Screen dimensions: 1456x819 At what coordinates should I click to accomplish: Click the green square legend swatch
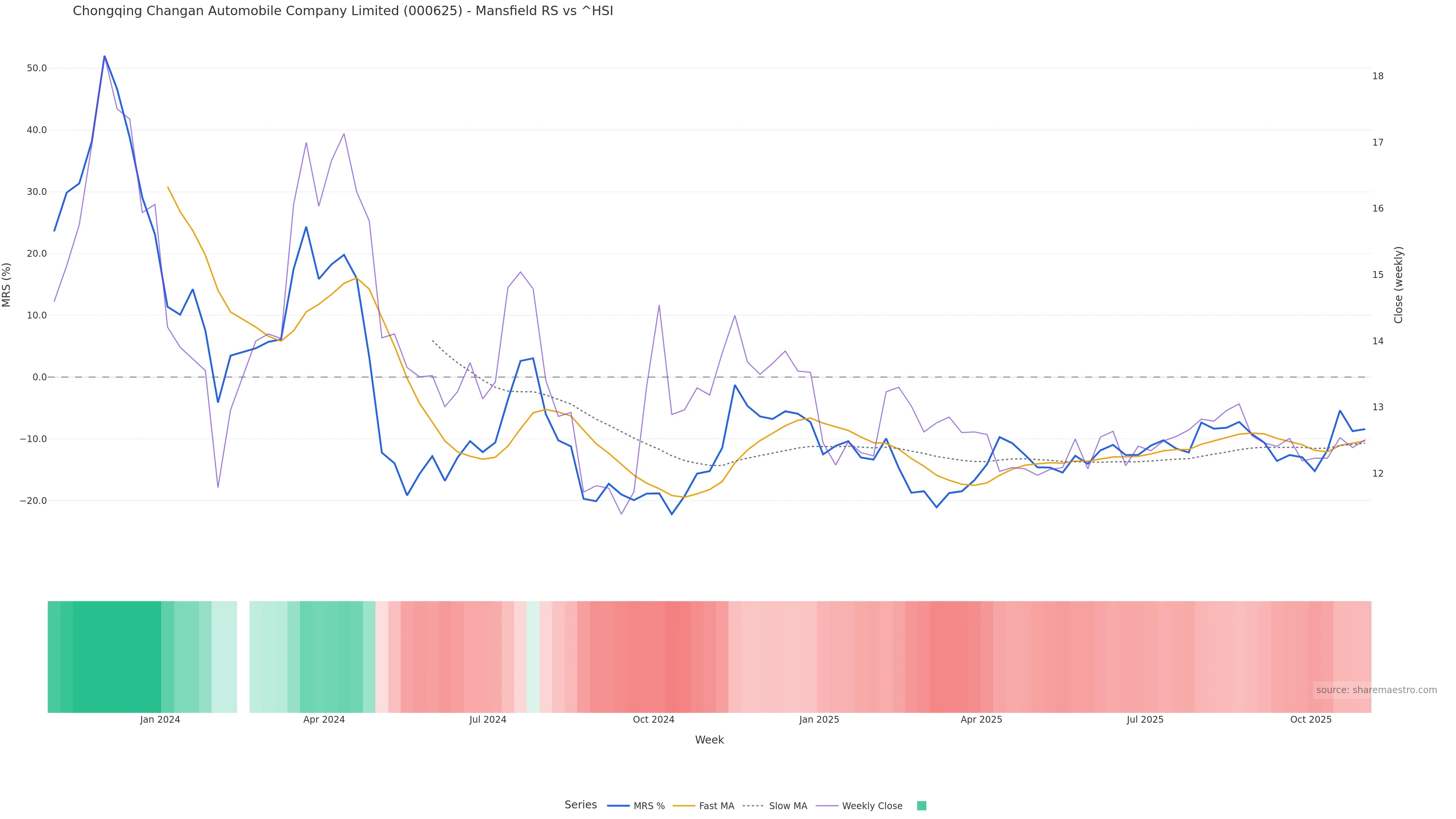(x=921, y=806)
